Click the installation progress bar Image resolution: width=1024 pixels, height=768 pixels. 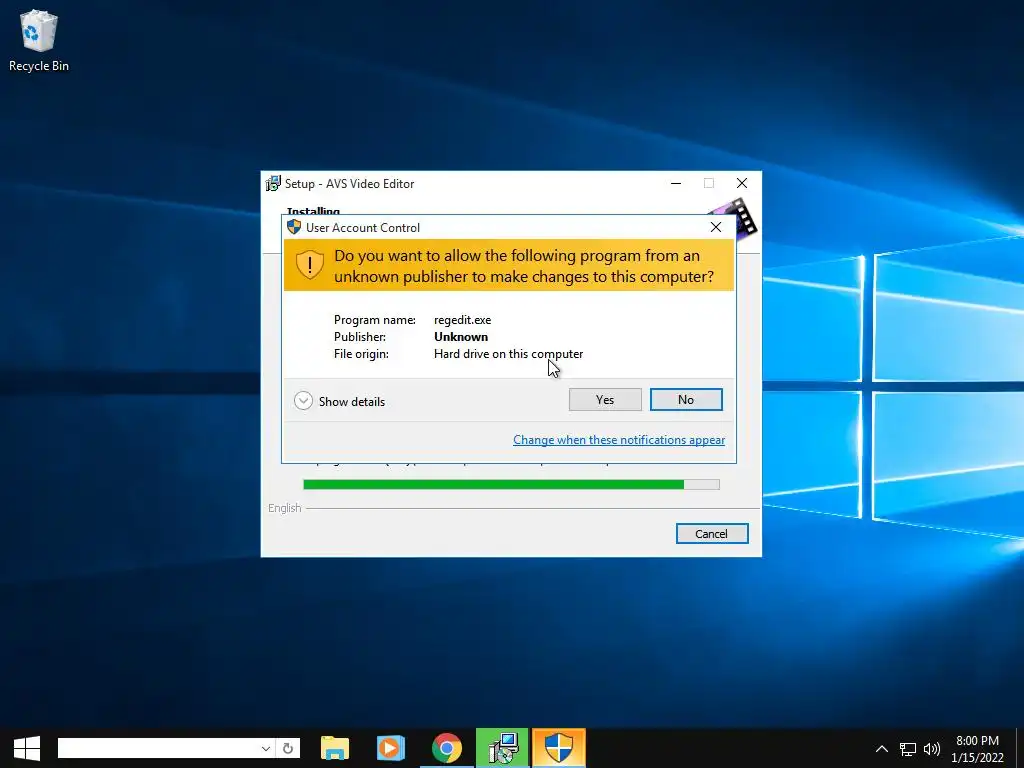tap(511, 485)
